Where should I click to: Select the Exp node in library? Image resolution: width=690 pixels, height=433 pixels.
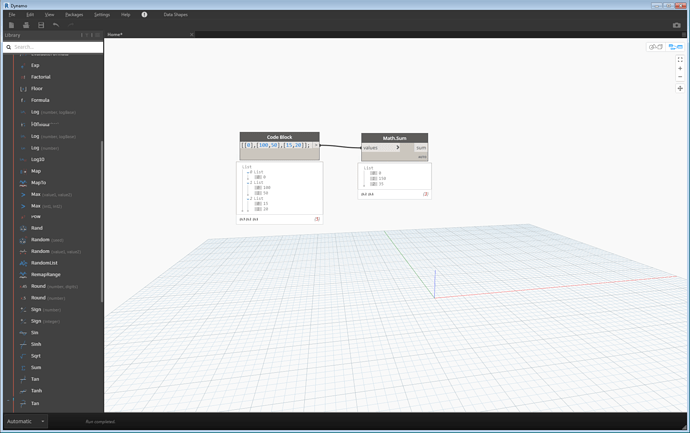[35, 65]
